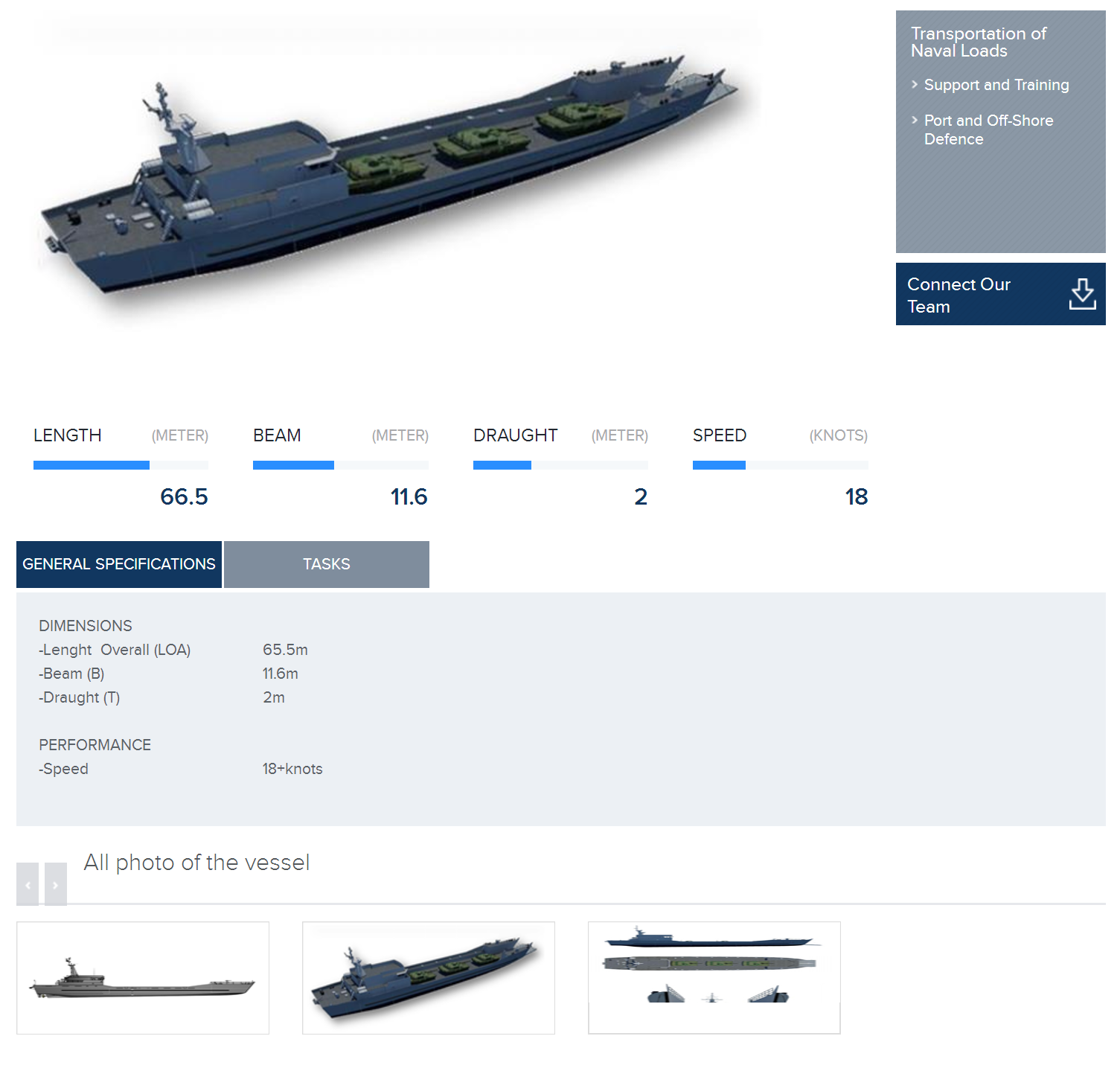Open the grey side-profile vessel thumbnail
The width and height of the screenshot is (1120, 1071).
tap(143, 978)
